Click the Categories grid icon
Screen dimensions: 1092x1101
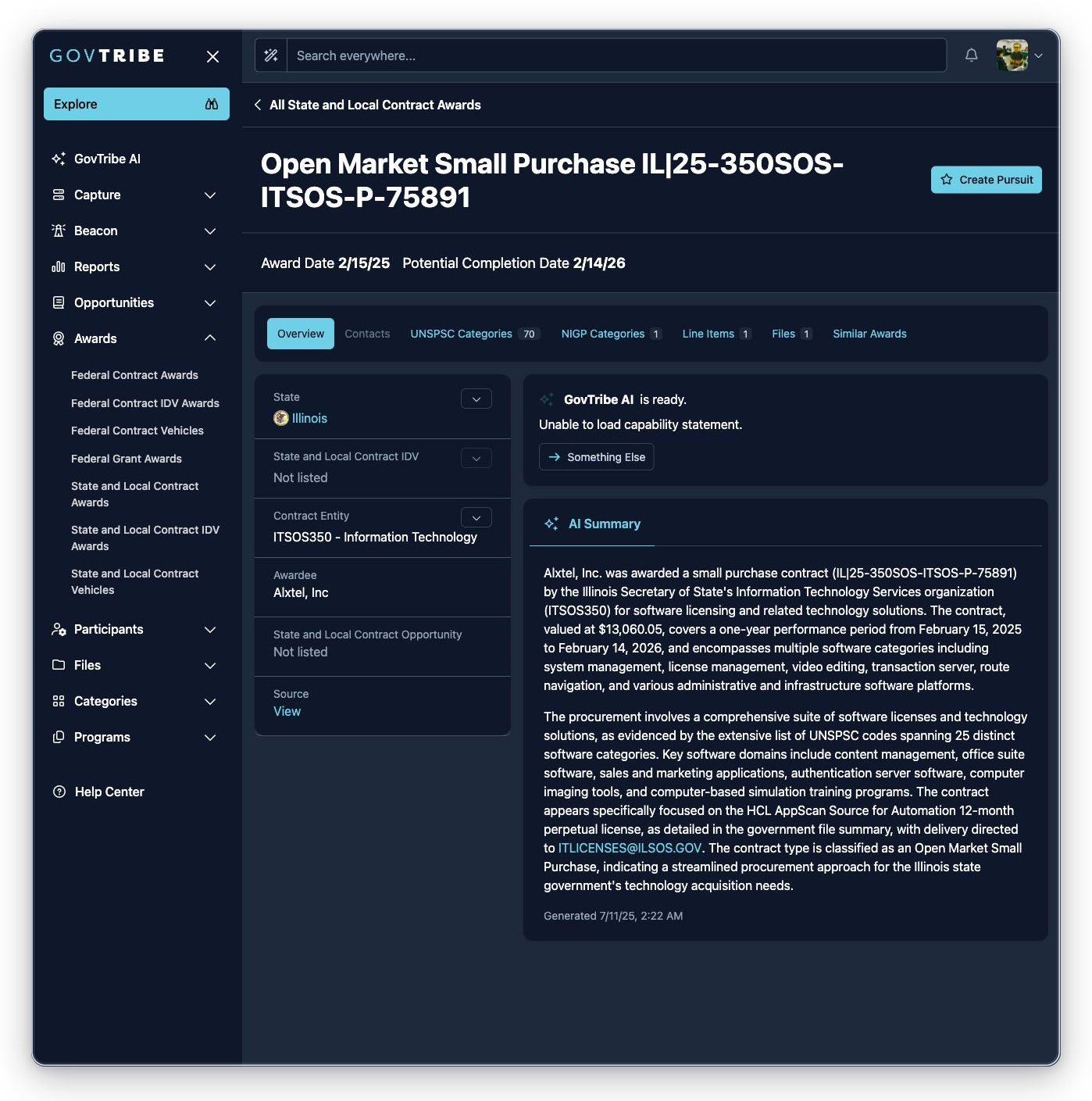59,701
